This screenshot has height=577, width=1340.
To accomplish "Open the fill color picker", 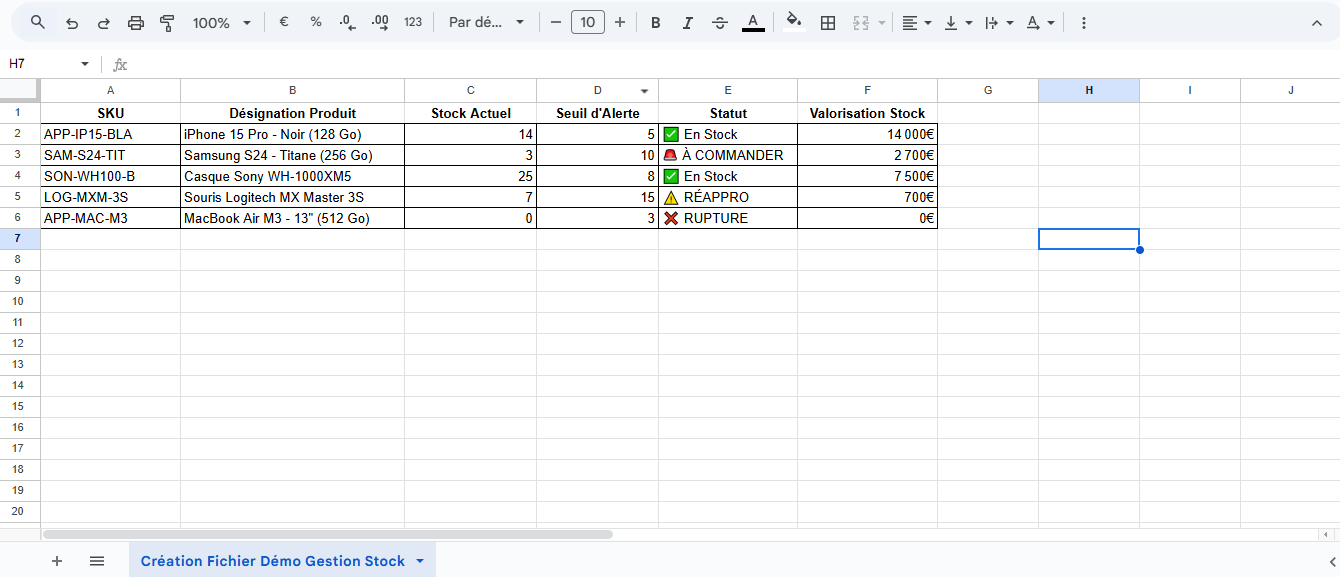I will tap(794, 22).
